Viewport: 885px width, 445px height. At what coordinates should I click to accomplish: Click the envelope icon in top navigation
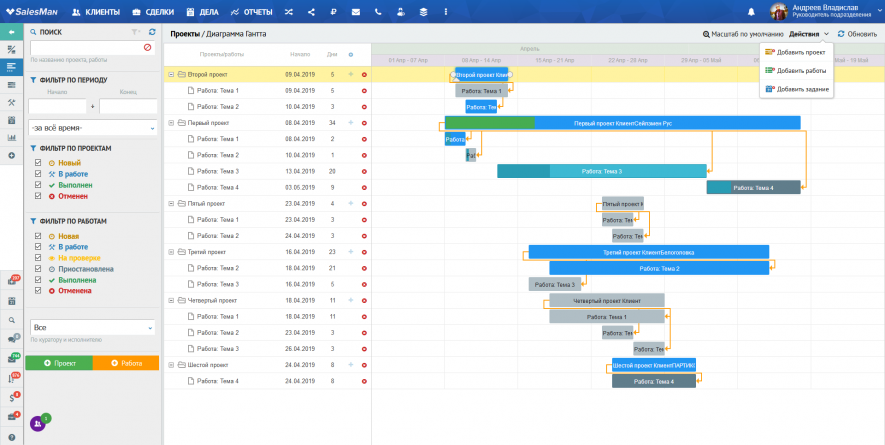pyautogui.click(x=356, y=12)
